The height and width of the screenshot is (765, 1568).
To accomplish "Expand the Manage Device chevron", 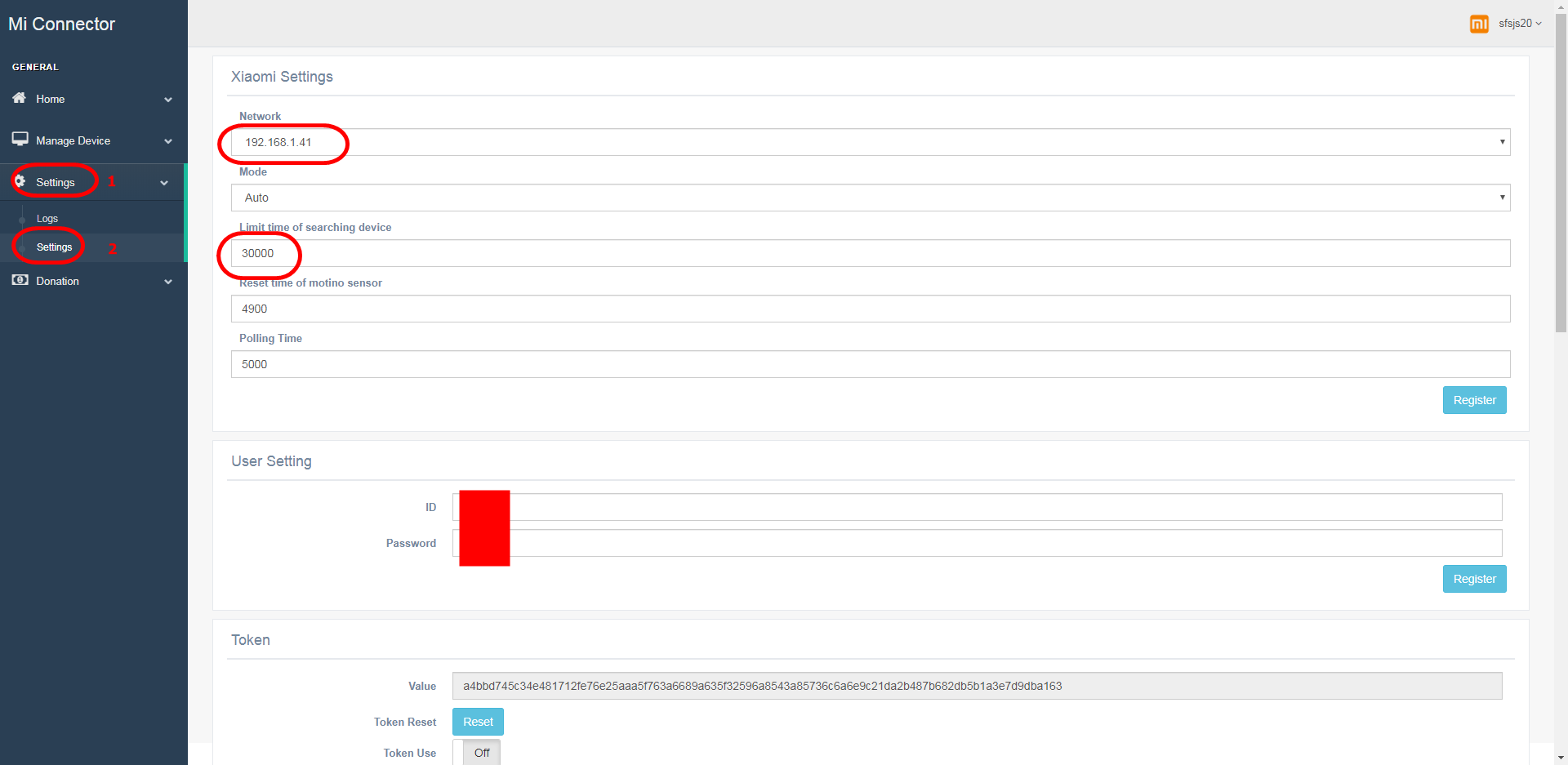I will [168, 141].
